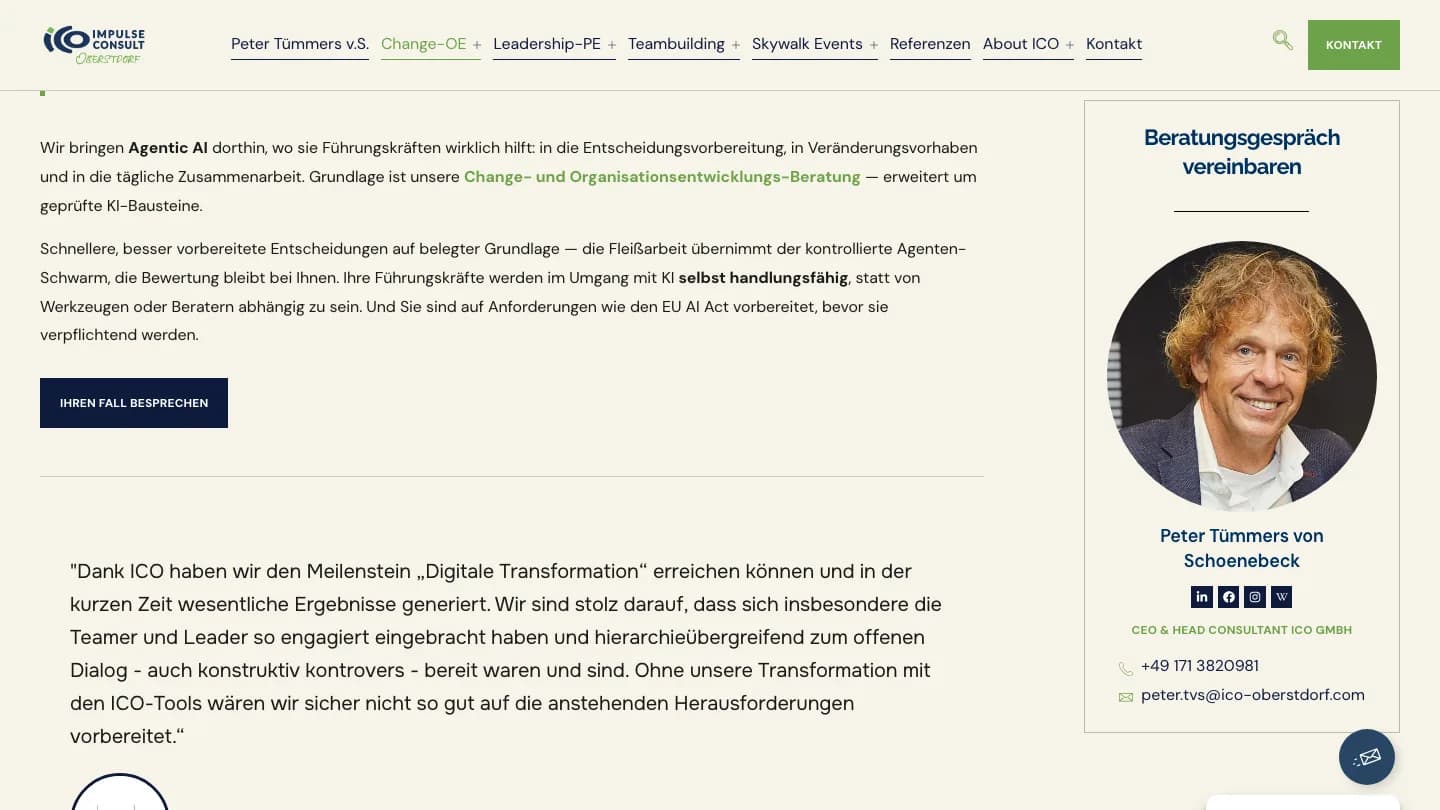Screen dimensions: 1440x810
Task: Click the testimonial quote about Digitale Transformation
Action: coord(506,653)
